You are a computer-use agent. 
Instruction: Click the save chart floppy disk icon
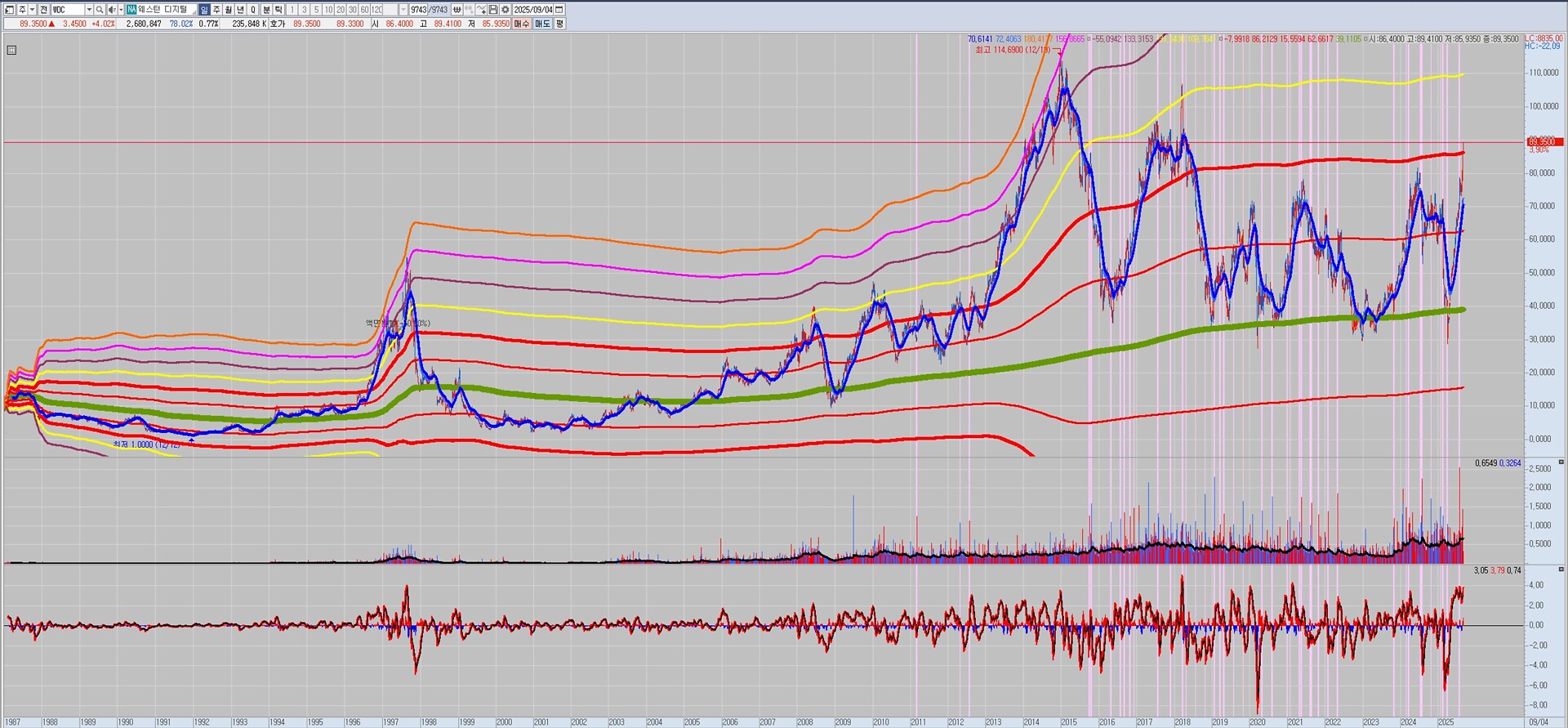pos(493,10)
